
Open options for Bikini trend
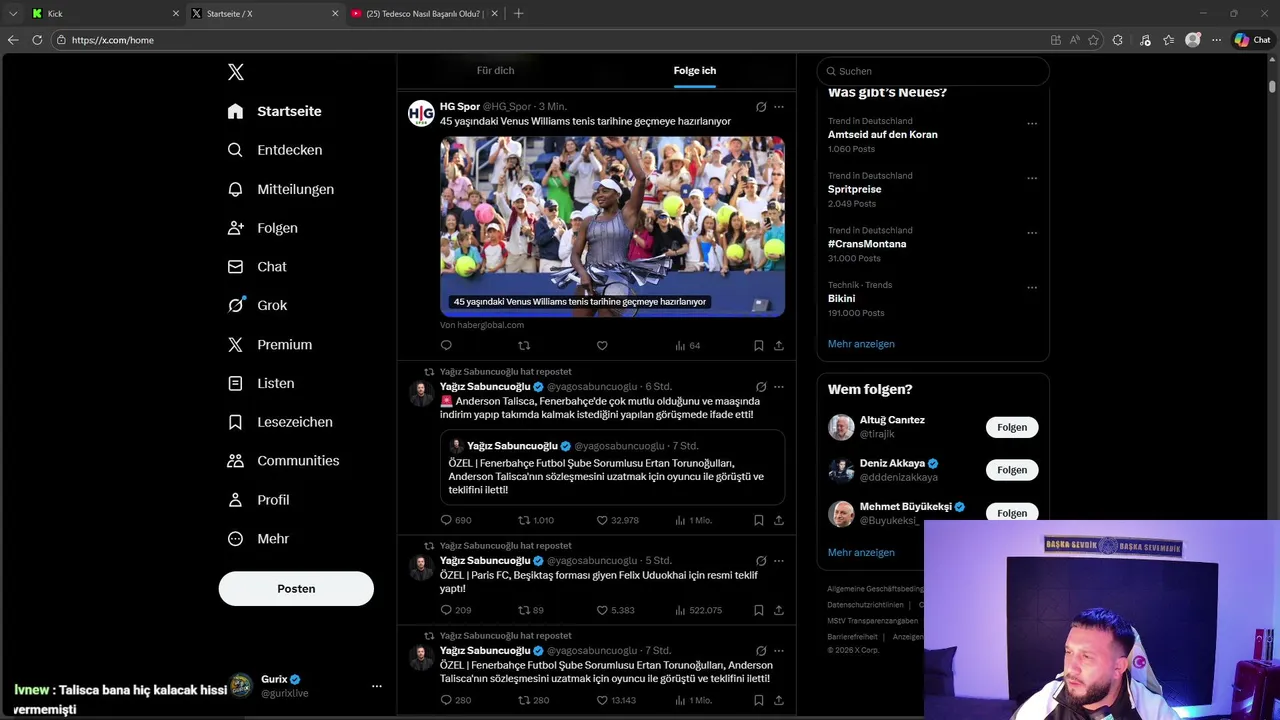1032,288
